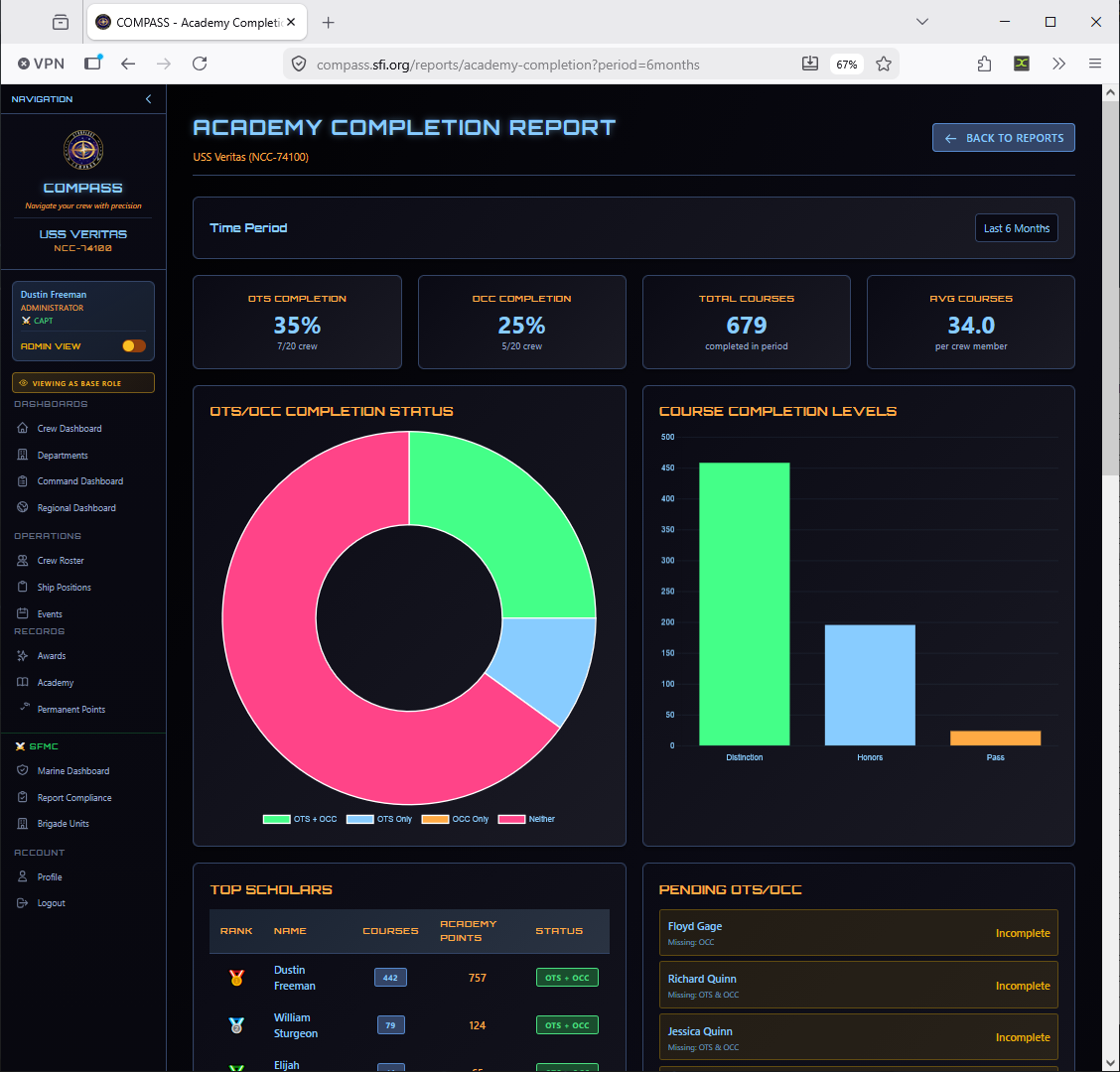
Task: Open the list all tabs dropdown
Action: (x=922, y=22)
